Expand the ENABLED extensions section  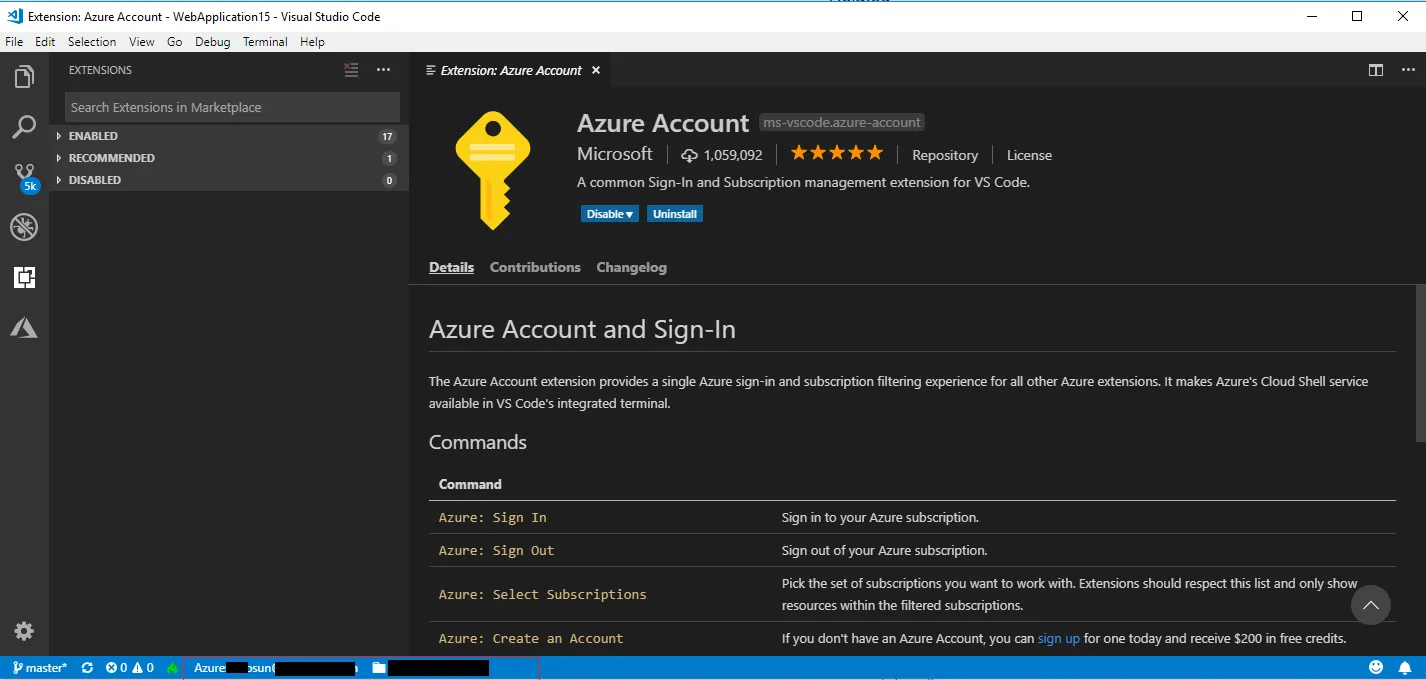point(93,136)
